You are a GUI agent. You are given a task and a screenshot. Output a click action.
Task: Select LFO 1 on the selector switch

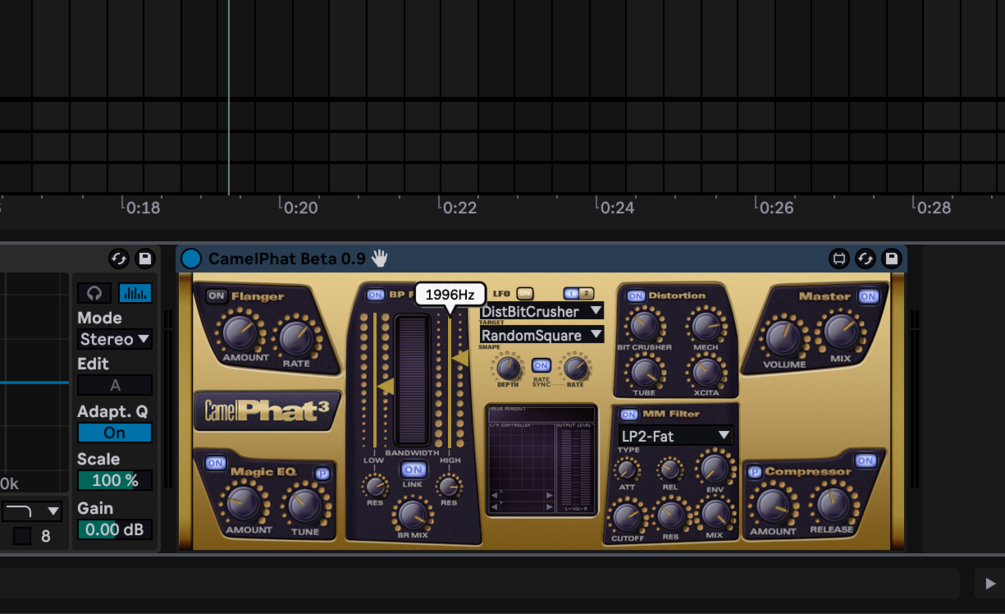571,294
